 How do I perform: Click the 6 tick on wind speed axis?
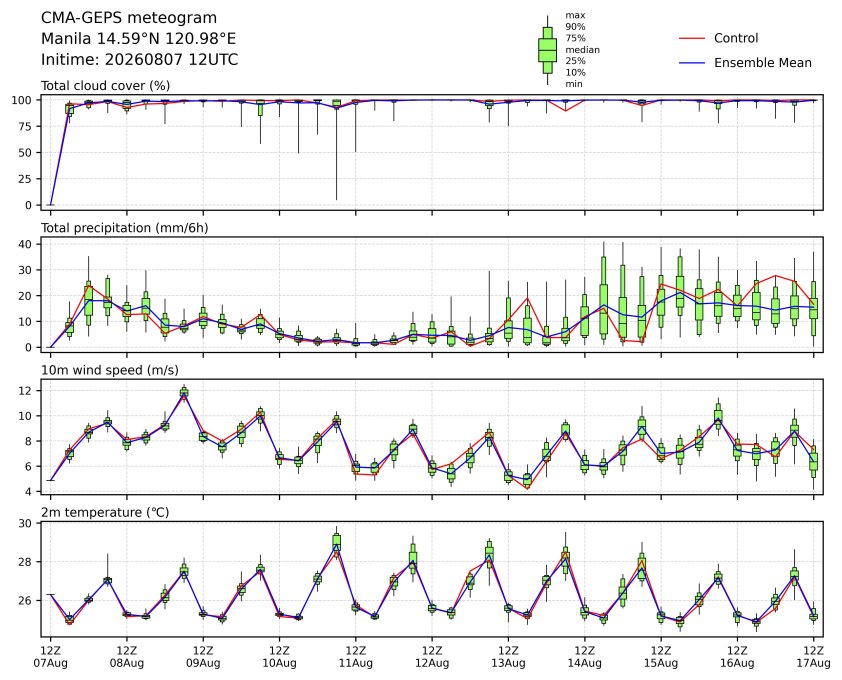29,466
